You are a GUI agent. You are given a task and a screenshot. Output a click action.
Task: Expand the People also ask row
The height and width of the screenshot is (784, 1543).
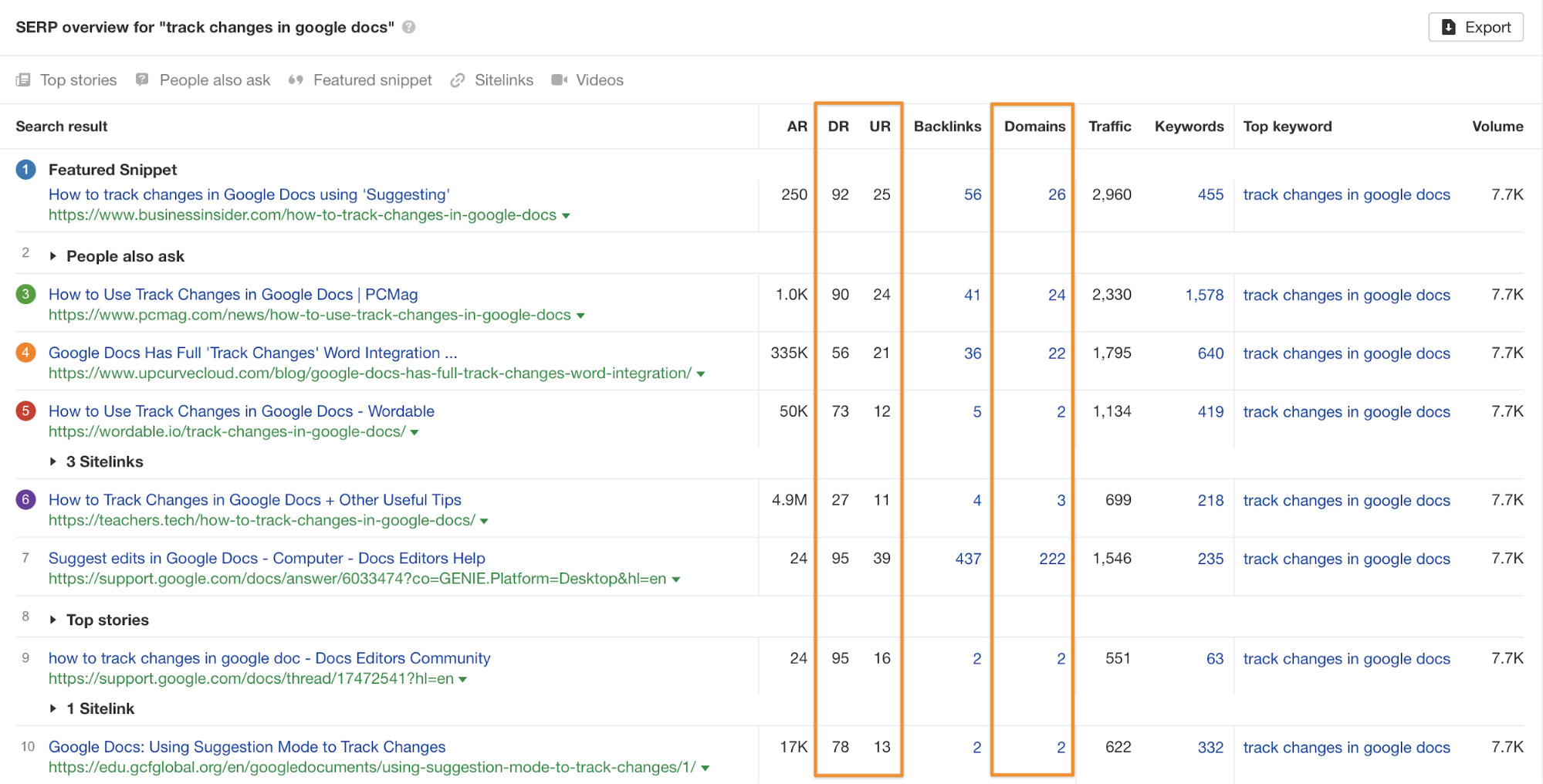(53, 256)
